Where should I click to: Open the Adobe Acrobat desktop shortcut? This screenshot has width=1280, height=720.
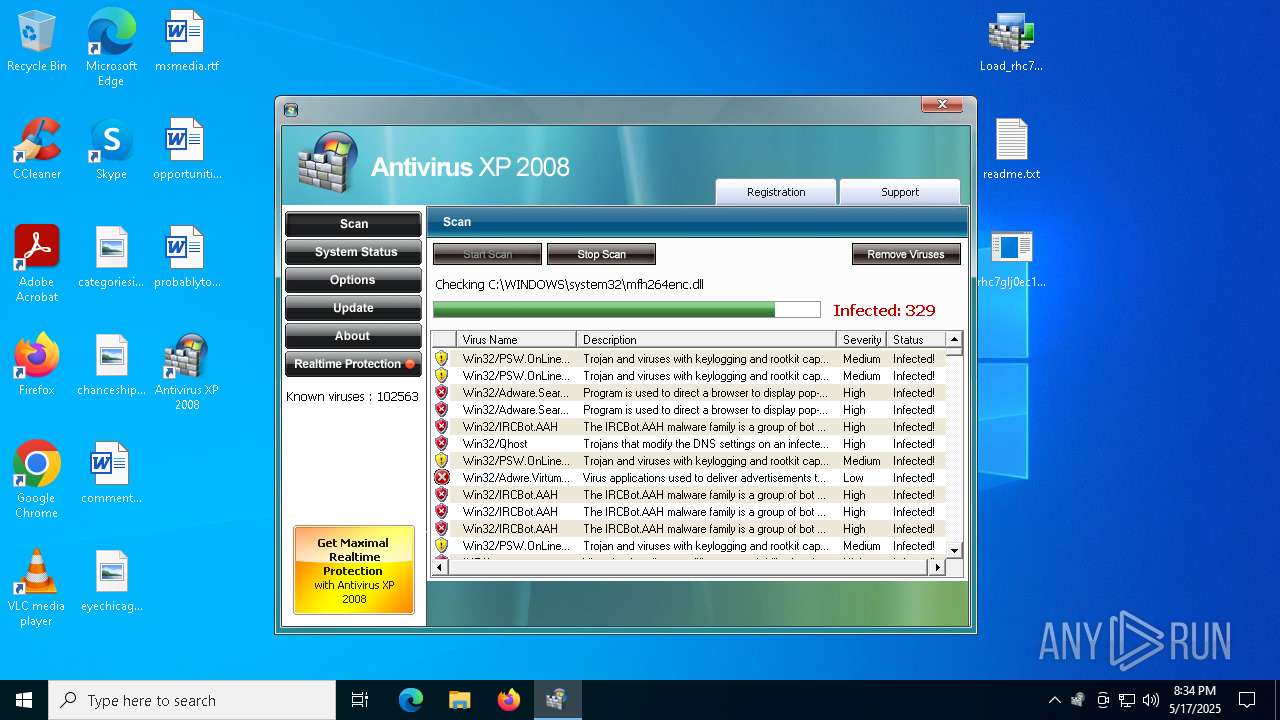tap(37, 264)
